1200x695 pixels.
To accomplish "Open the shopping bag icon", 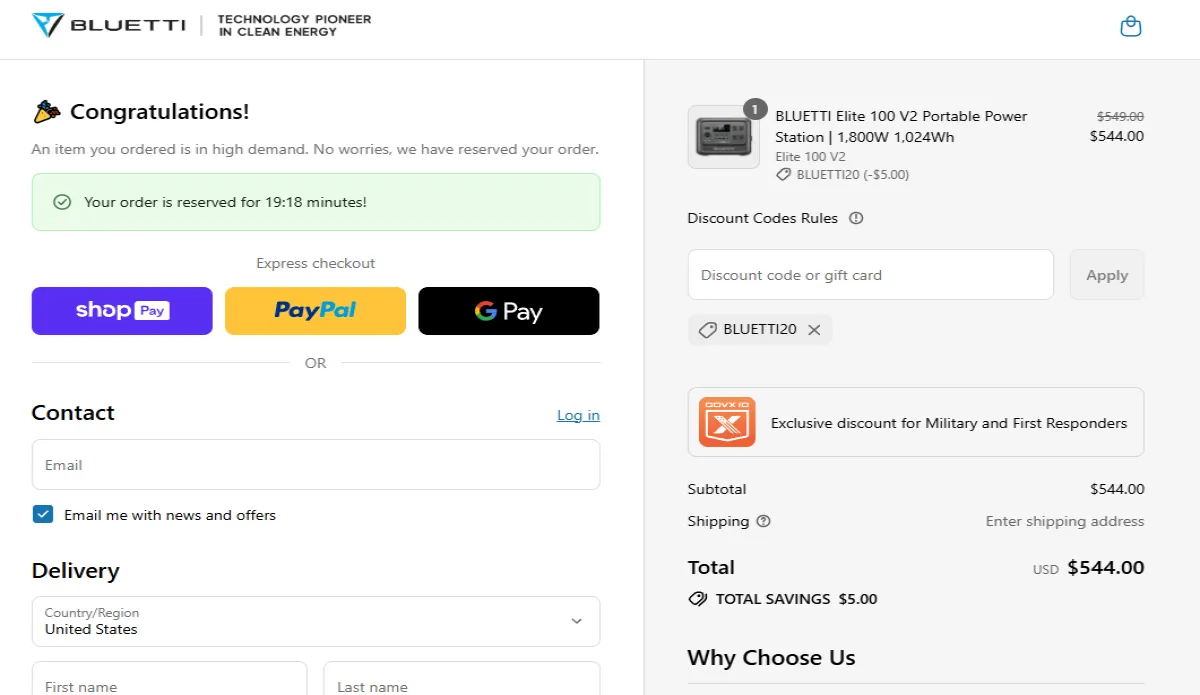I will click(x=1131, y=26).
